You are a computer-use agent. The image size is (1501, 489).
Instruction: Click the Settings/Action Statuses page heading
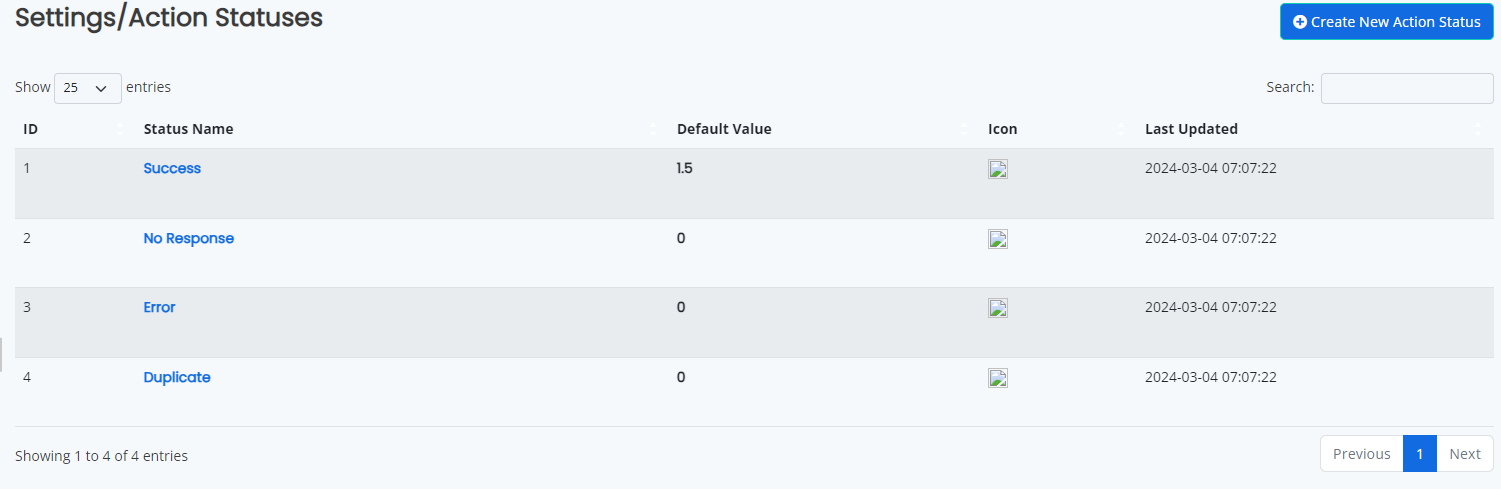tap(169, 18)
